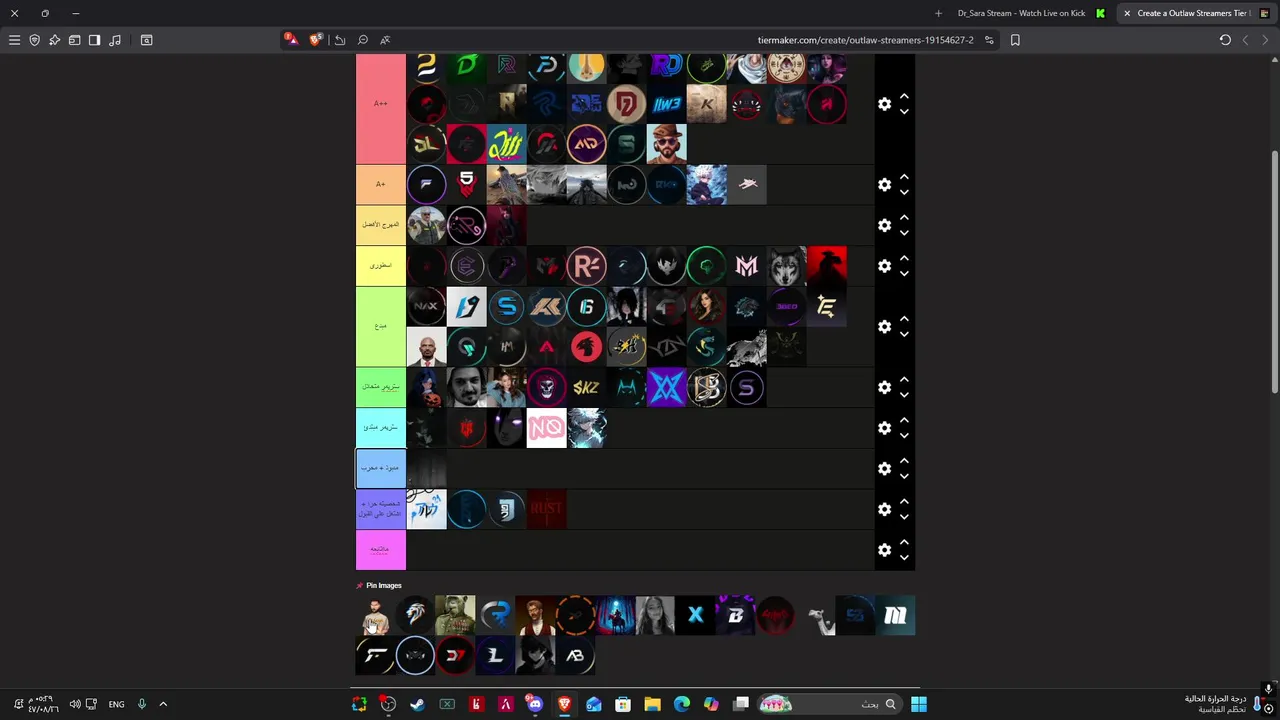Open Brave Shields lion icon

point(316,40)
